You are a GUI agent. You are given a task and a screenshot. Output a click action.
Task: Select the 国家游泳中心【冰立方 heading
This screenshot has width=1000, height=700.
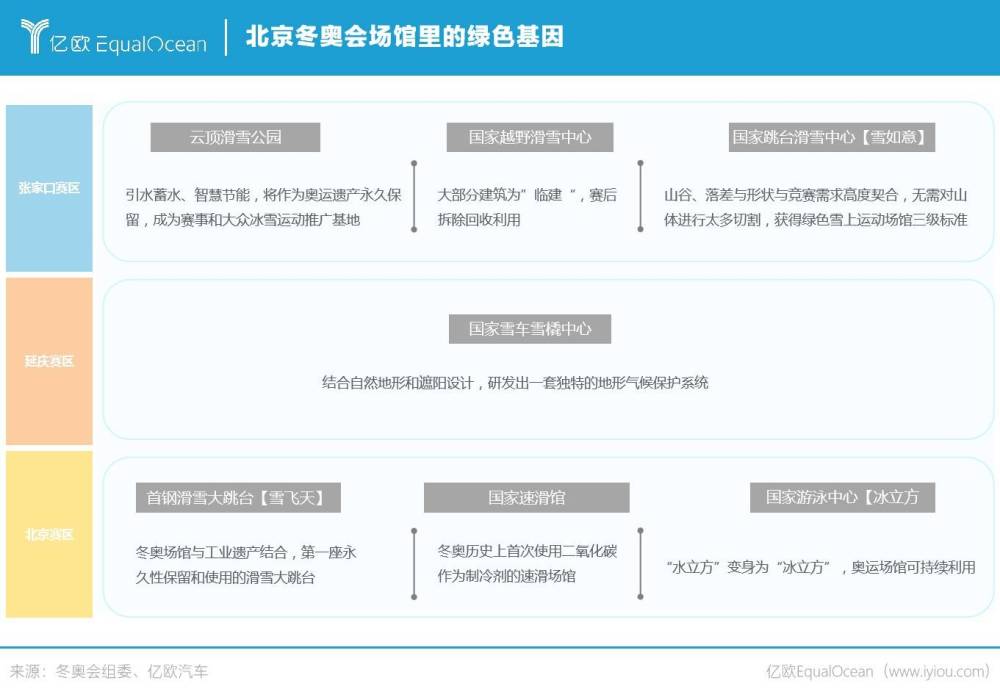point(842,497)
